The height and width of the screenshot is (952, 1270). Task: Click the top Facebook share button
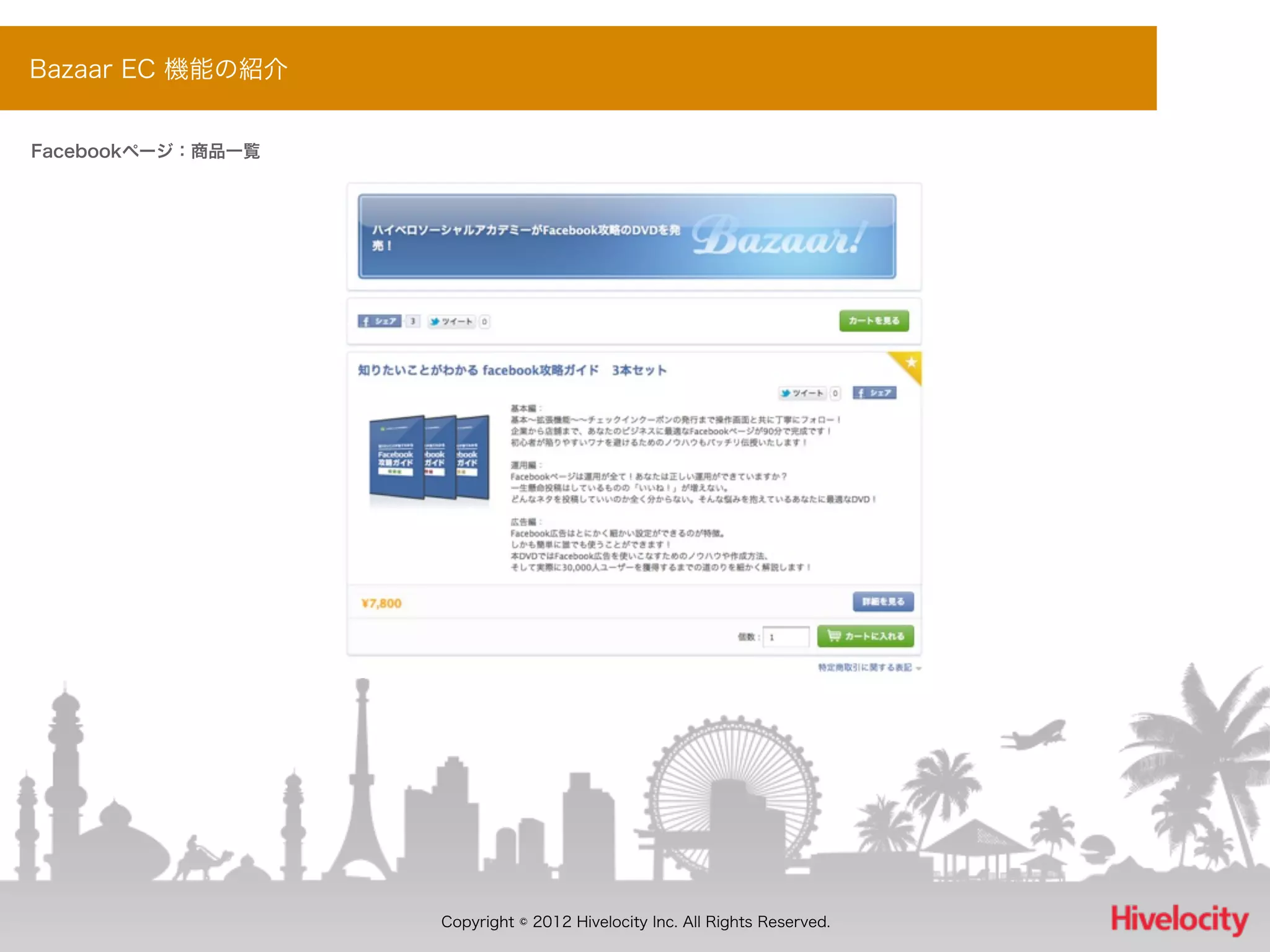click(380, 321)
